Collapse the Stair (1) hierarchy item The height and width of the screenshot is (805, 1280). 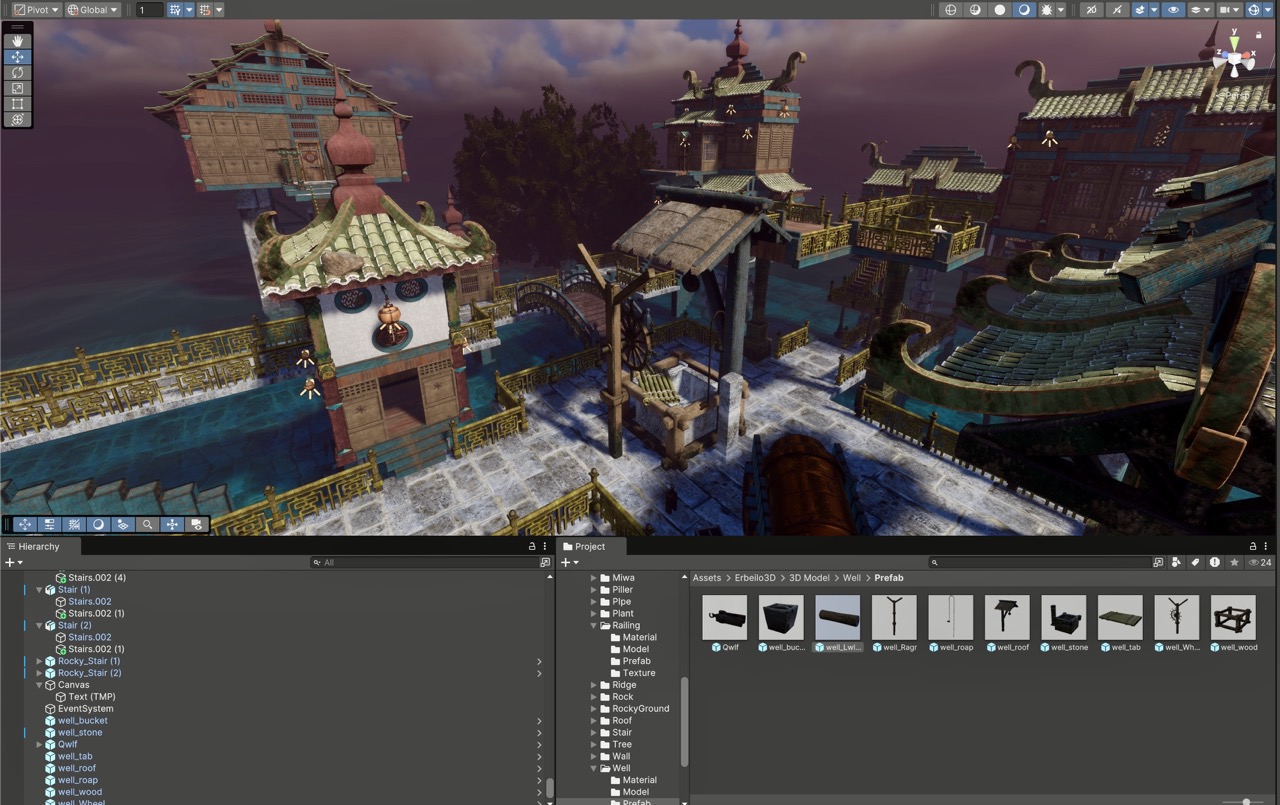[x=39, y=590]
